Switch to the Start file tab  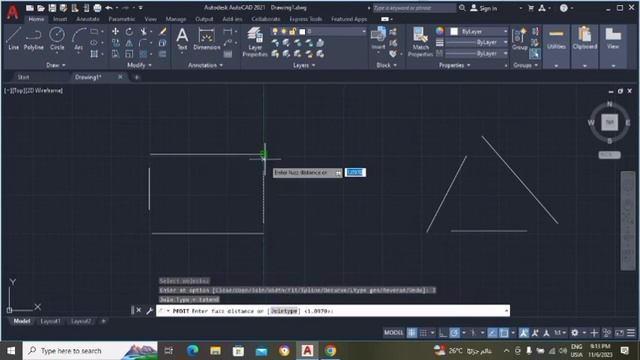[x=23, y=77]
